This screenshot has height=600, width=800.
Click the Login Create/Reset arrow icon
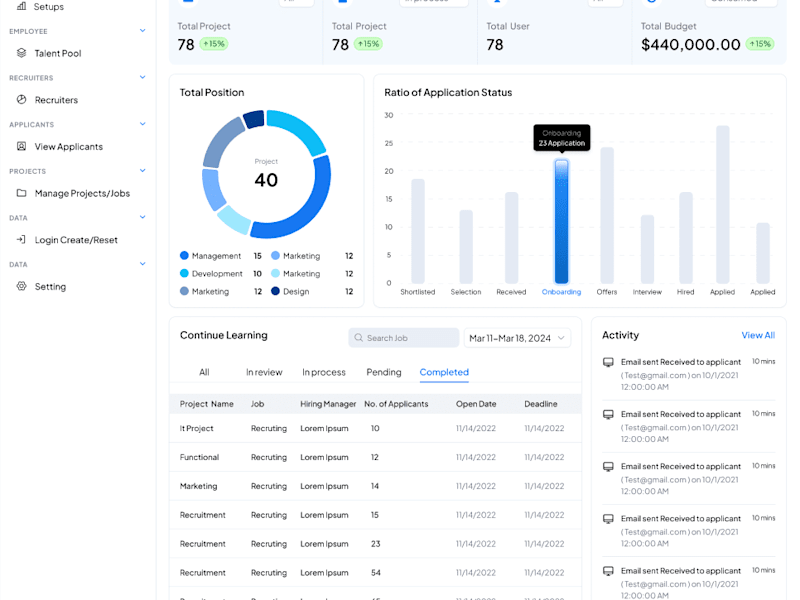point(21,239)
